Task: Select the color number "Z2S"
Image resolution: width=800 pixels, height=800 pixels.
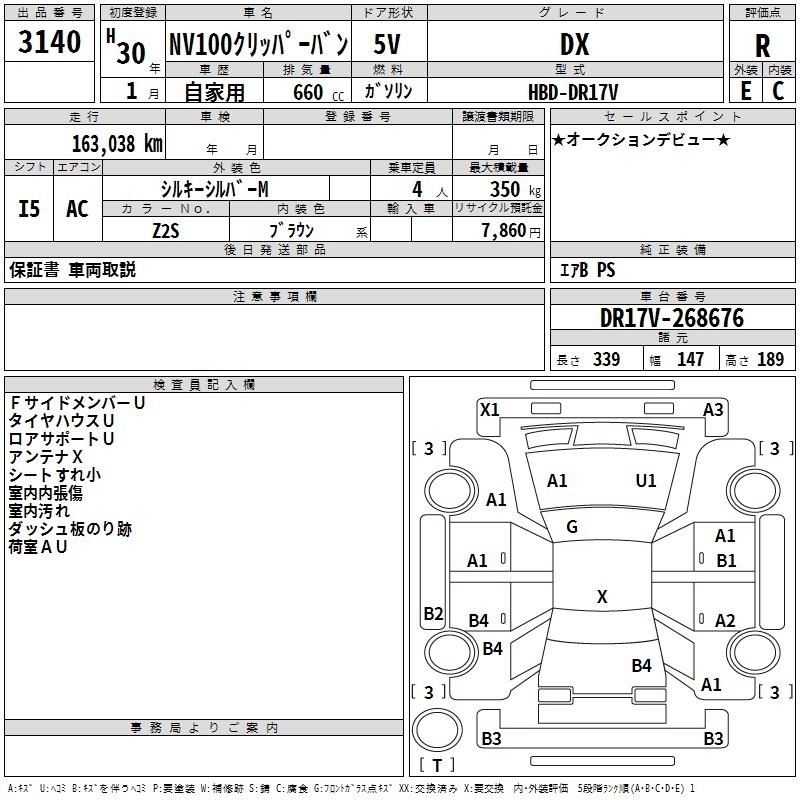Action: pos(166,231)
